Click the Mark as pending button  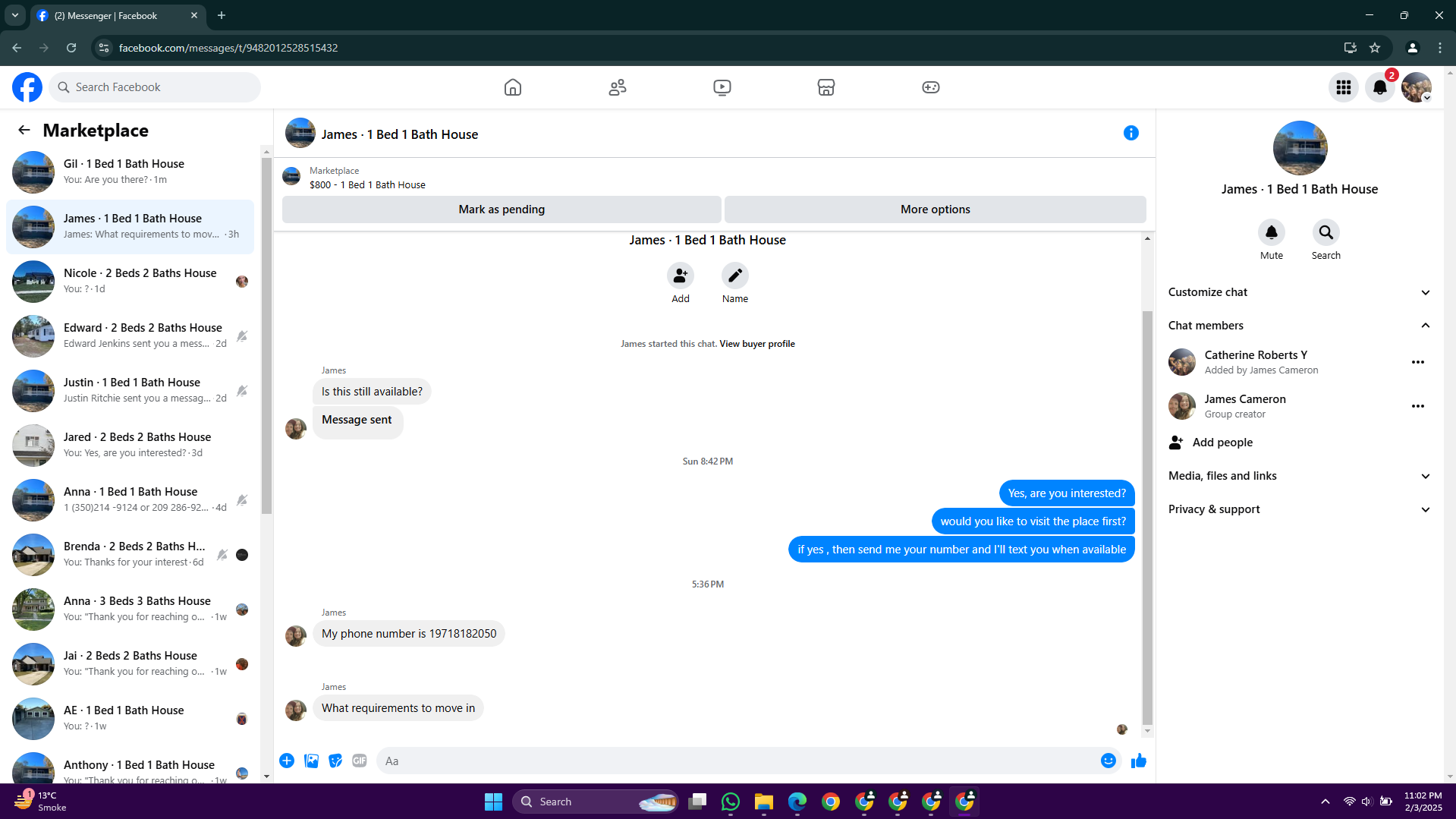[x=502, y=209]
